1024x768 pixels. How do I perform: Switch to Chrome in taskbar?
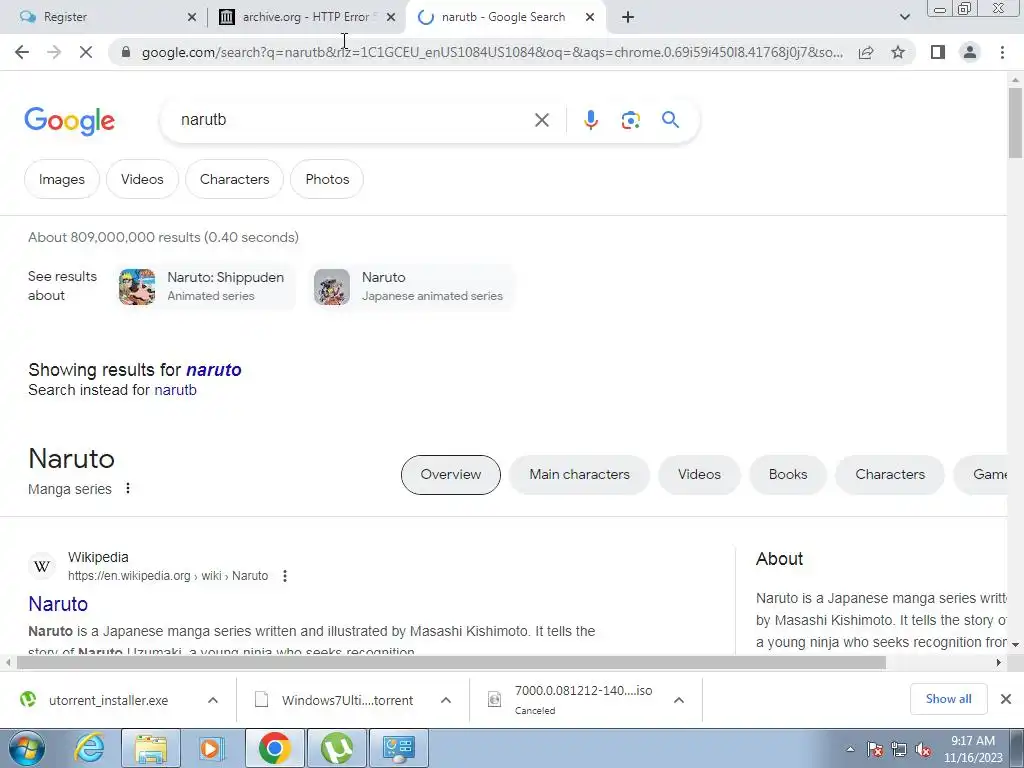(275, 748)
